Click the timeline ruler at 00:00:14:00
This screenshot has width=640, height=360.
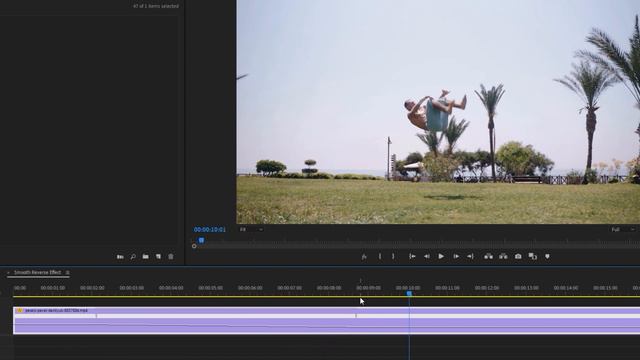click(x=566, y=288)
